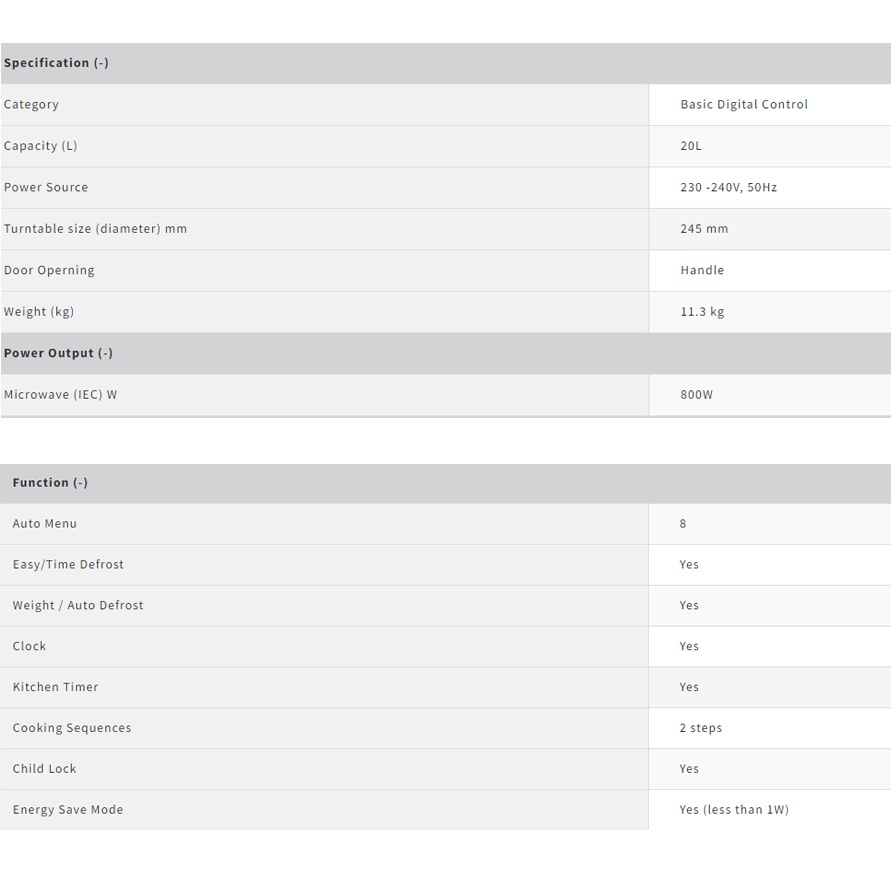Select the Yes (less than 1W) value

click(734, 810)
